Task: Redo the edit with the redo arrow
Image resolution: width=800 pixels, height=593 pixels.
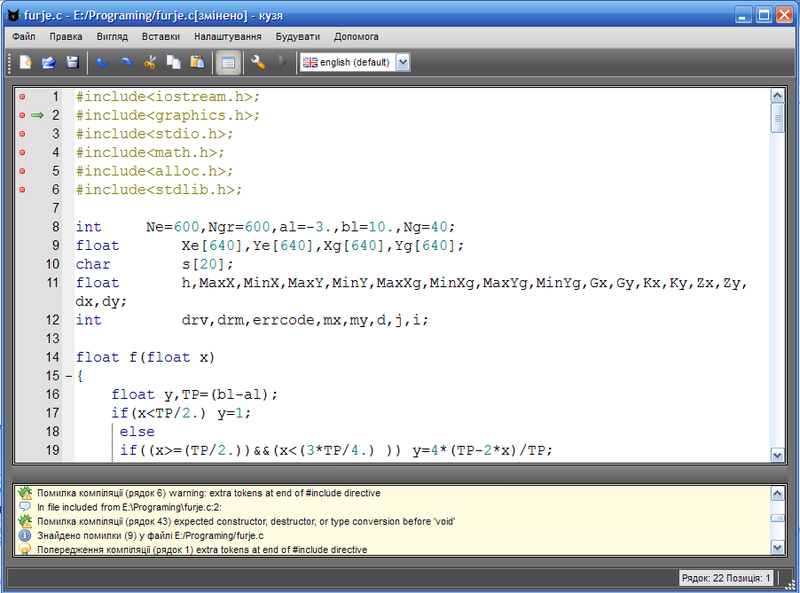Action: [126, 63]
